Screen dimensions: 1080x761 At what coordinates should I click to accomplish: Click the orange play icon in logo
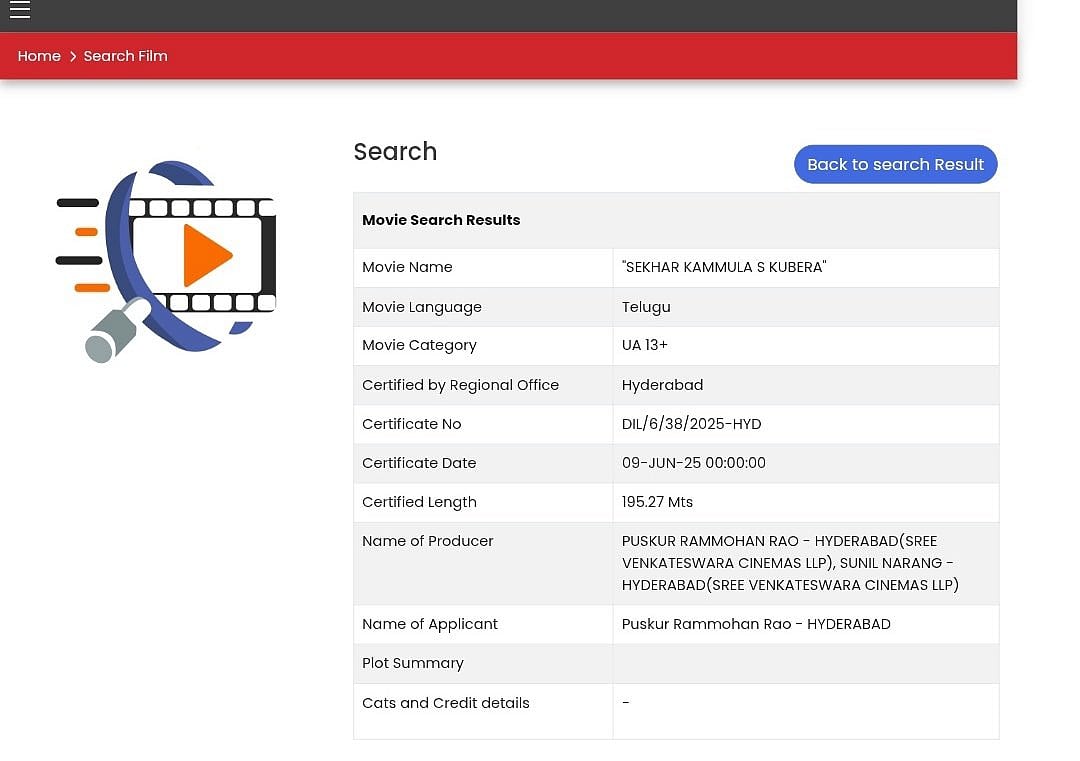coord(206,255)
